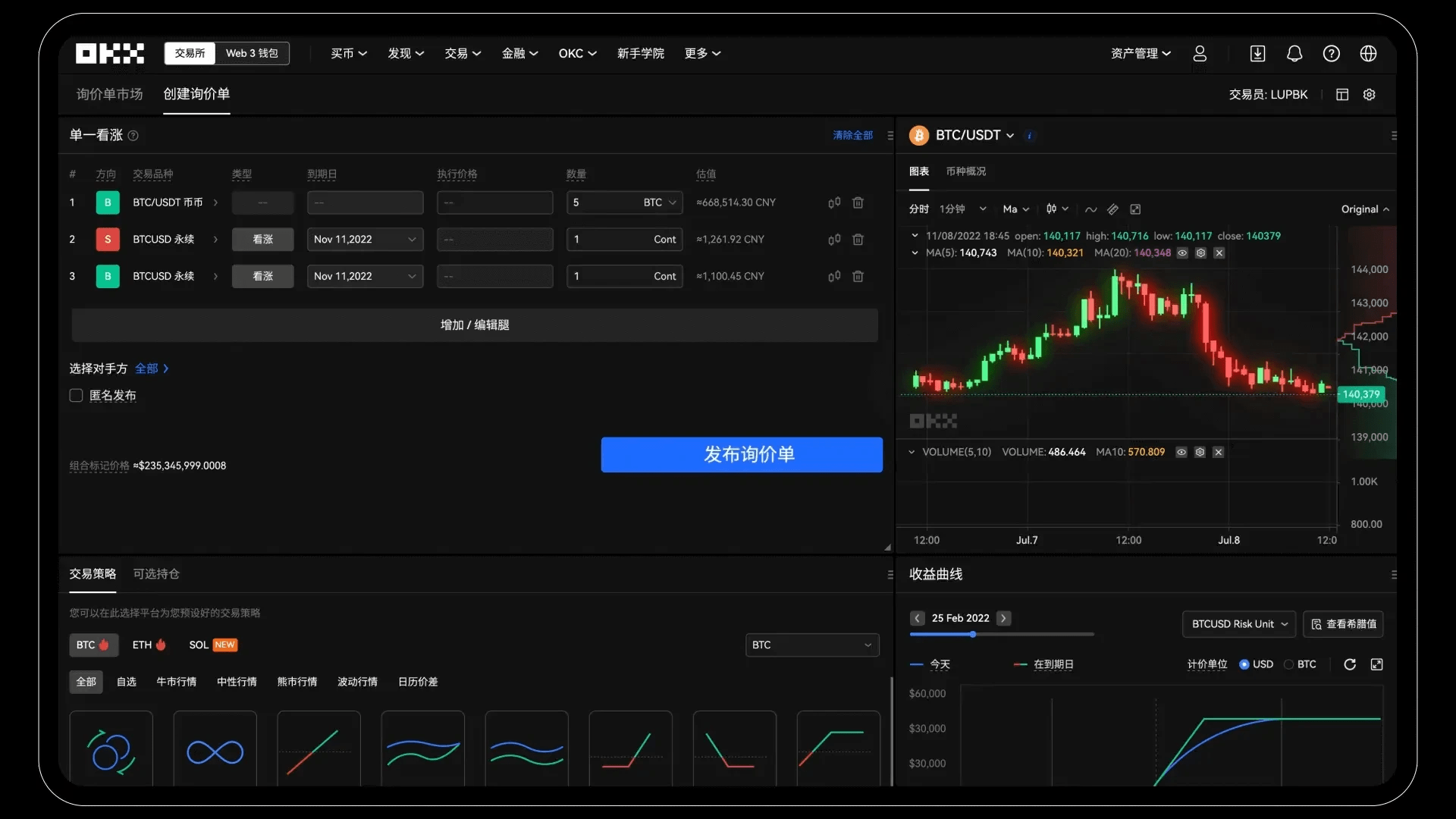Viewport: 1456px width, 819px height.
Task: Open expiry date dropdown in row 2
Action: [365, 239]
